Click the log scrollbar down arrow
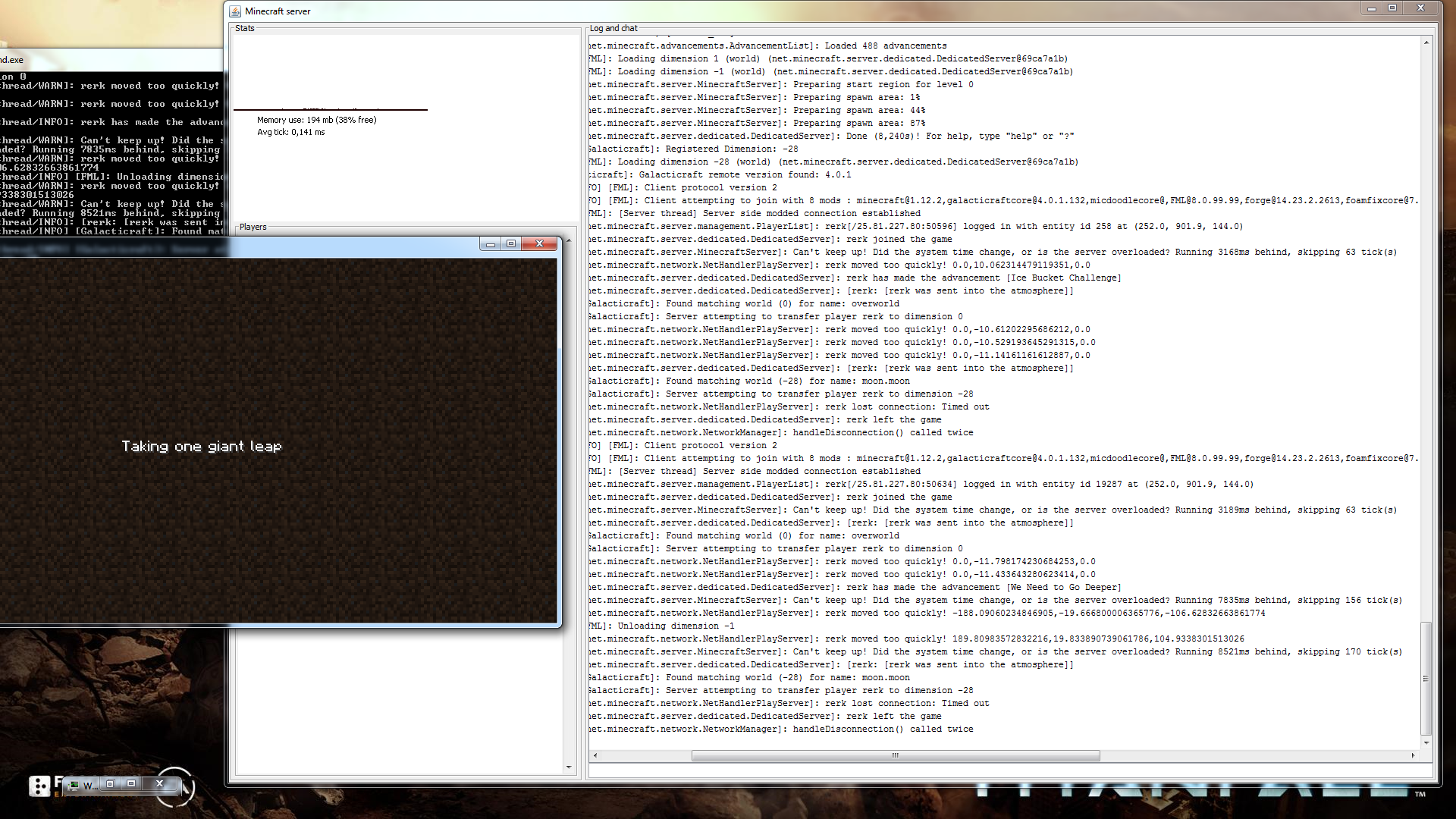The height and width of the screenshot is (819, 1456). point(1426,743)
